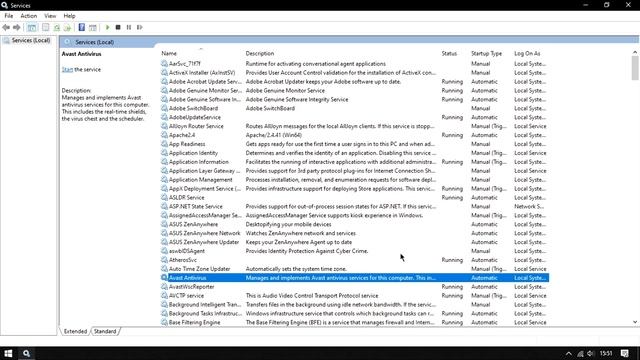The image size is (640, 360).
Task: Select the AvastWscReporter service
Action: point(355,287)
